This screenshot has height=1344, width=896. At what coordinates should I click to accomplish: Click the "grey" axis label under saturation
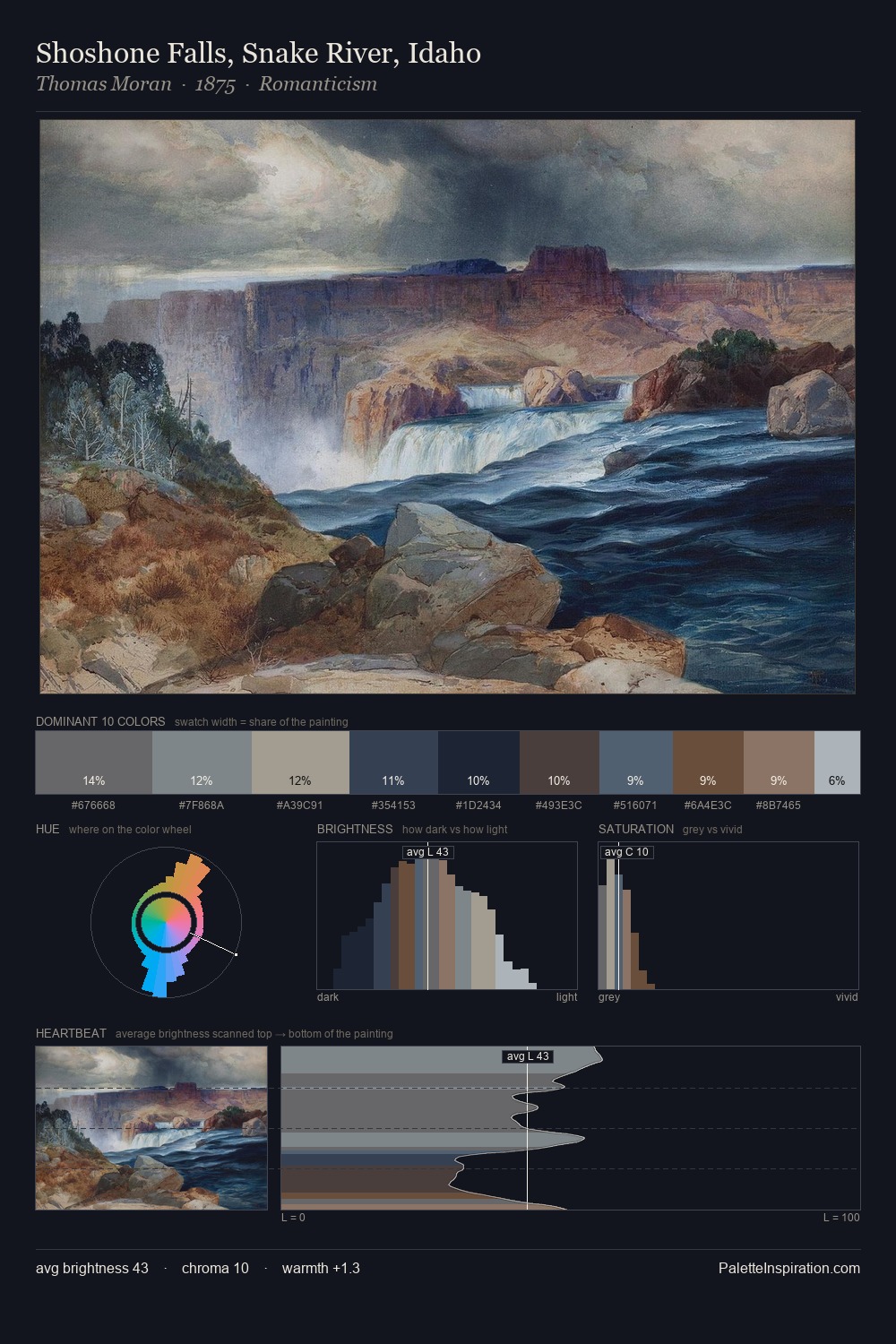click(x=609, y=997)
